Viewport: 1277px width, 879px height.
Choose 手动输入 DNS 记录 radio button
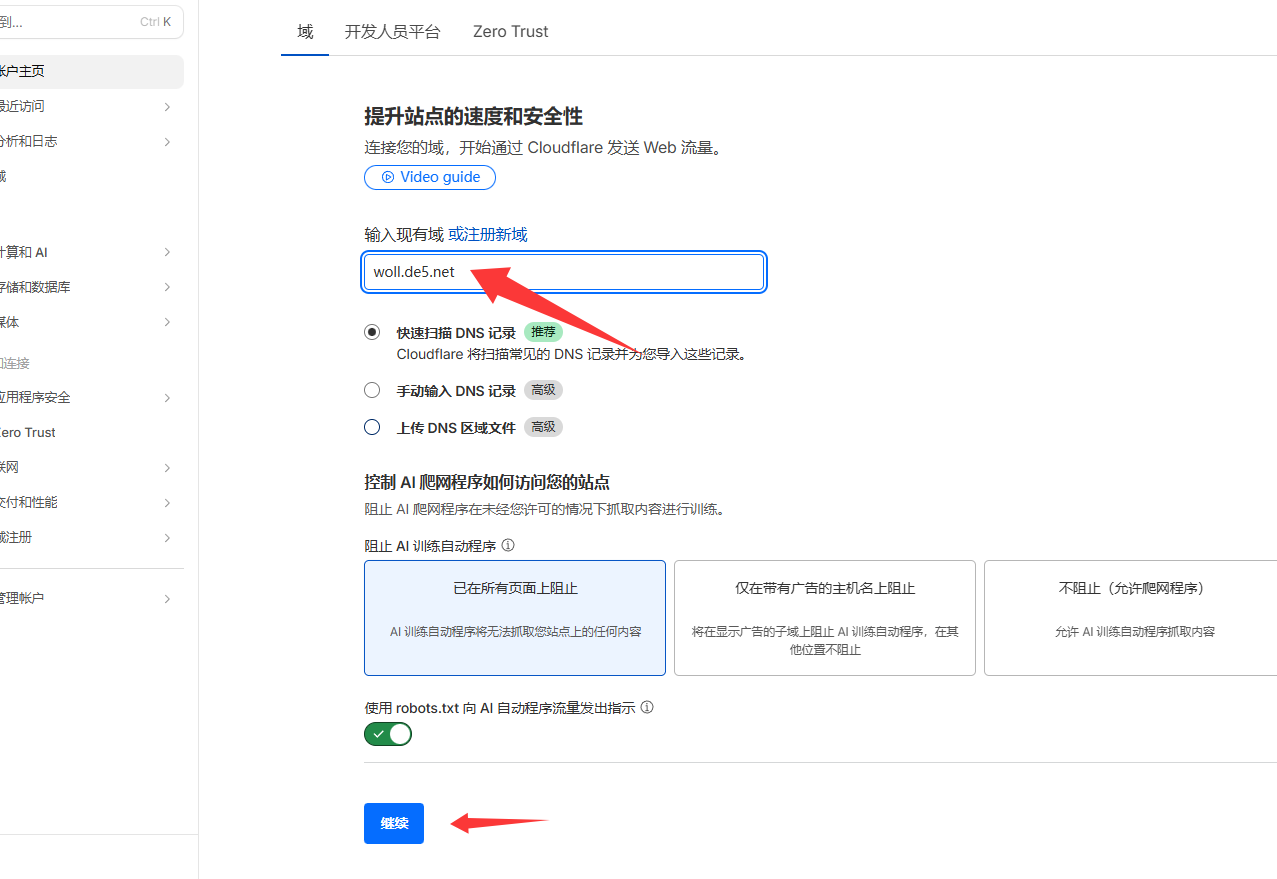tap(372, 390)
